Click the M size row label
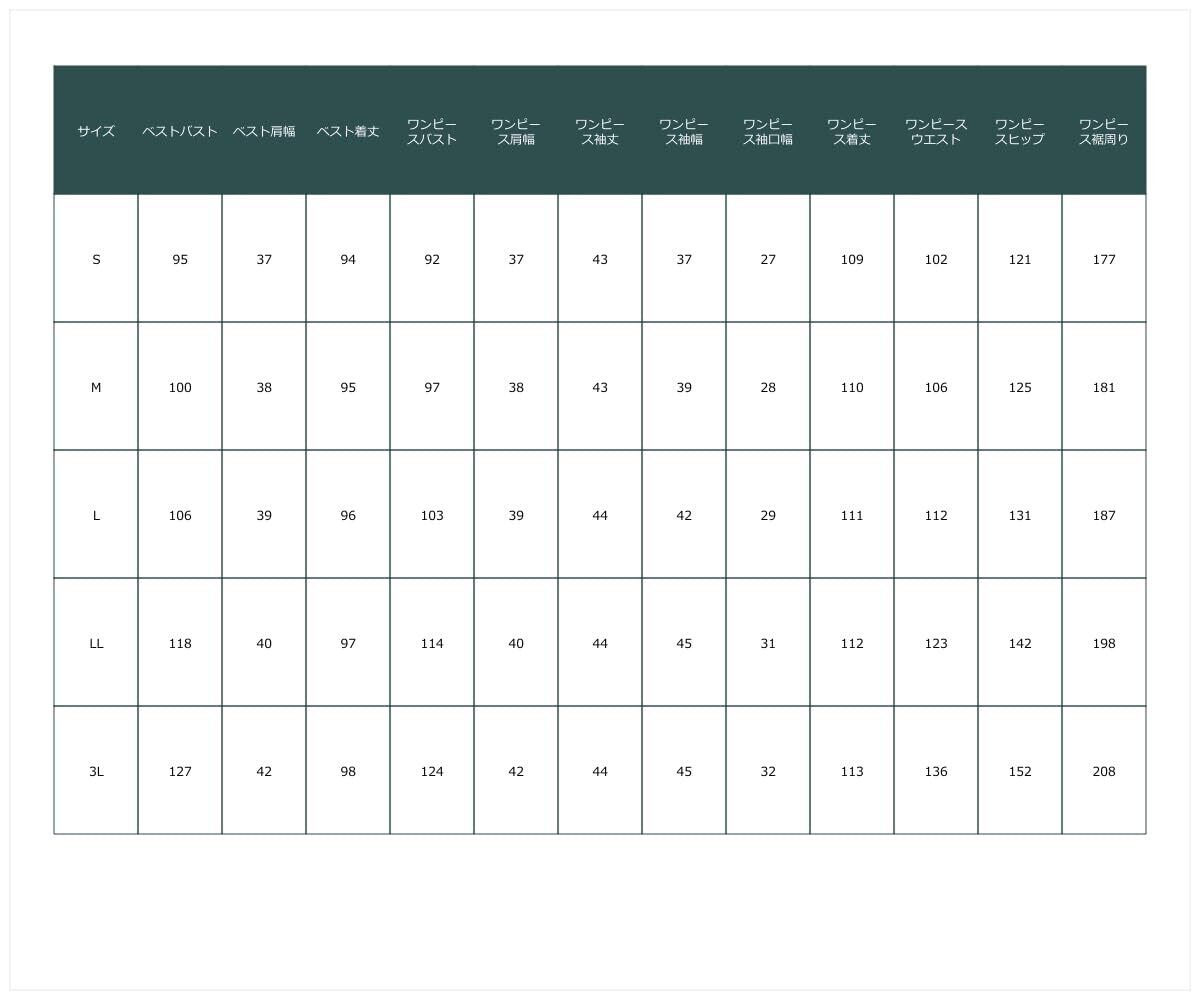The width and height of the screenshot is (1200, 1000). click(x=96, y=387)
